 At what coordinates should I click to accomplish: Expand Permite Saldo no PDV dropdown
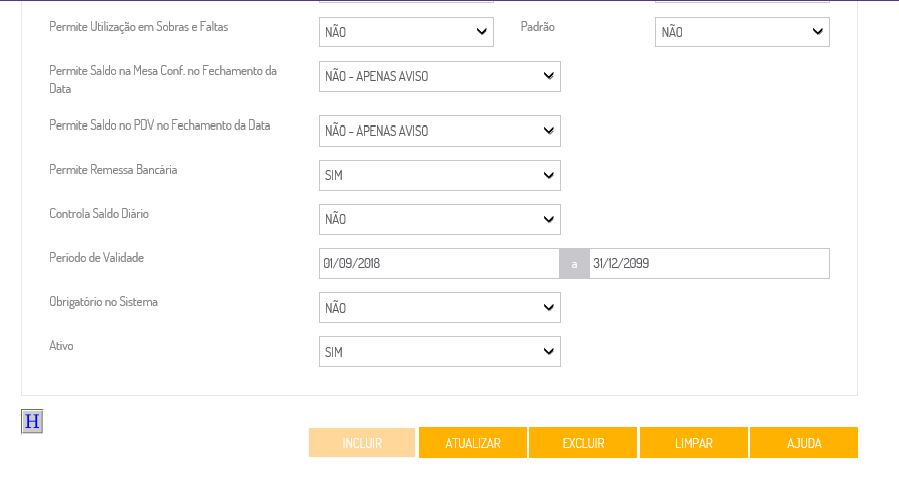pyautogui.click(x=439, y=131)
